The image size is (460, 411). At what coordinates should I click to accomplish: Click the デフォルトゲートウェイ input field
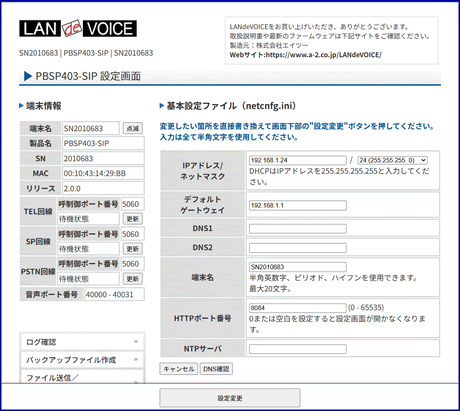tap(298, 205)
